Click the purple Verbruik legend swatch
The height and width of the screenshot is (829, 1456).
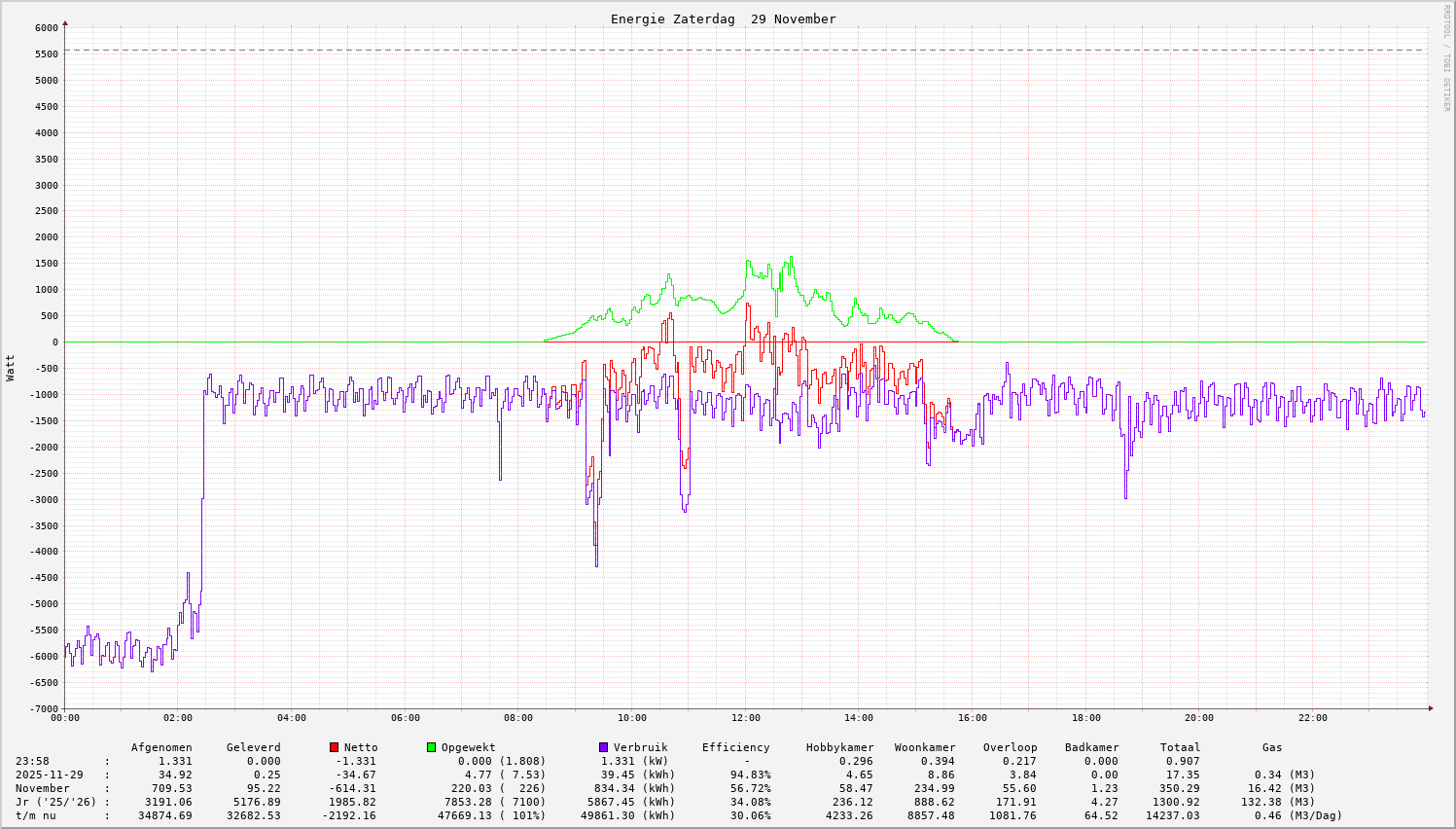[604, 747]
